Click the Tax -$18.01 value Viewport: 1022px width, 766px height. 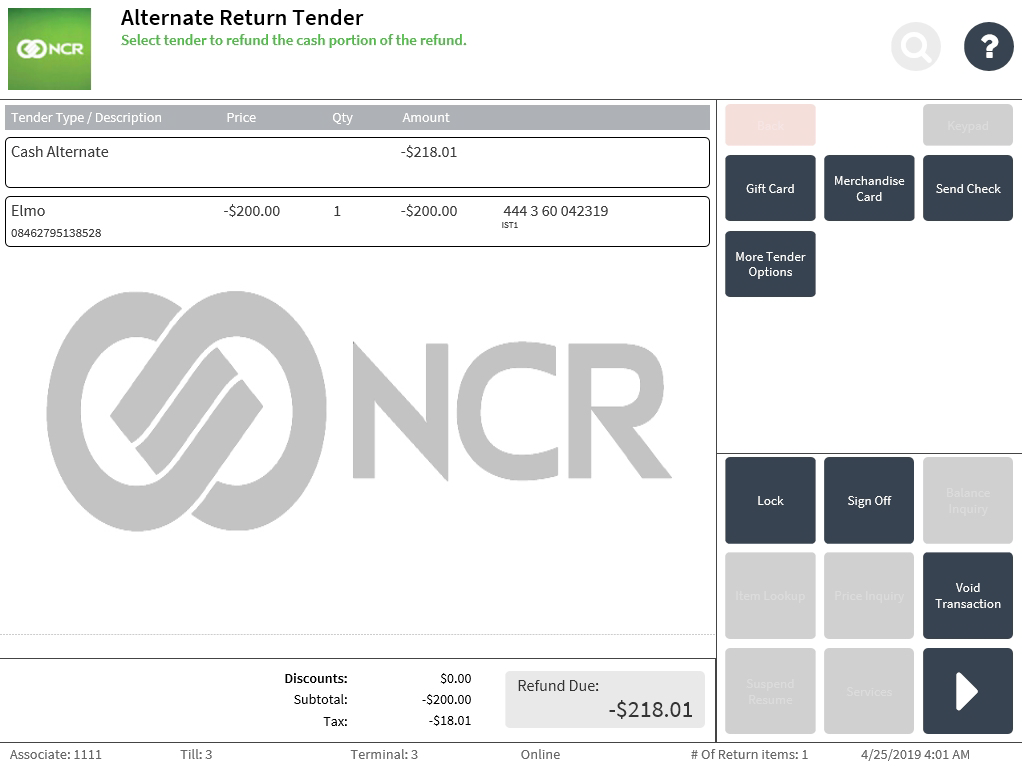(x=450, y=720)
